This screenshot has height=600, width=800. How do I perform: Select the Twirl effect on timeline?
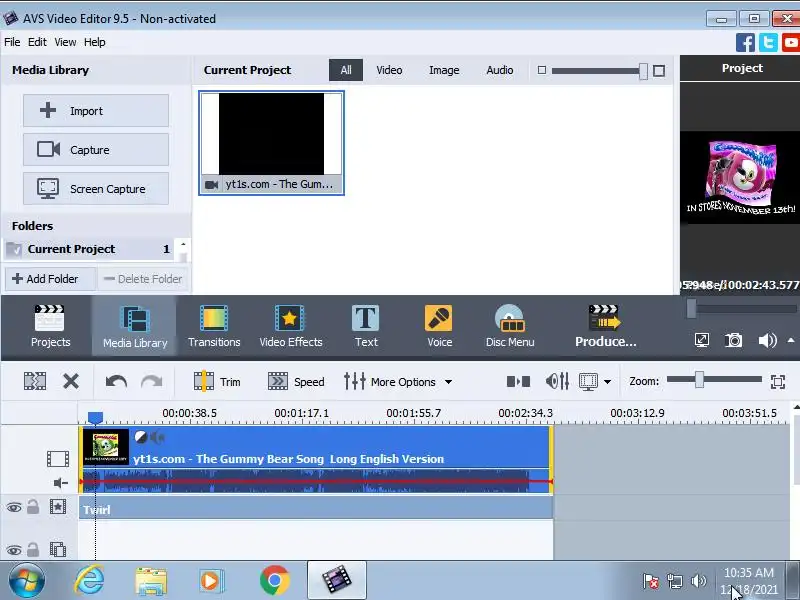316,509
